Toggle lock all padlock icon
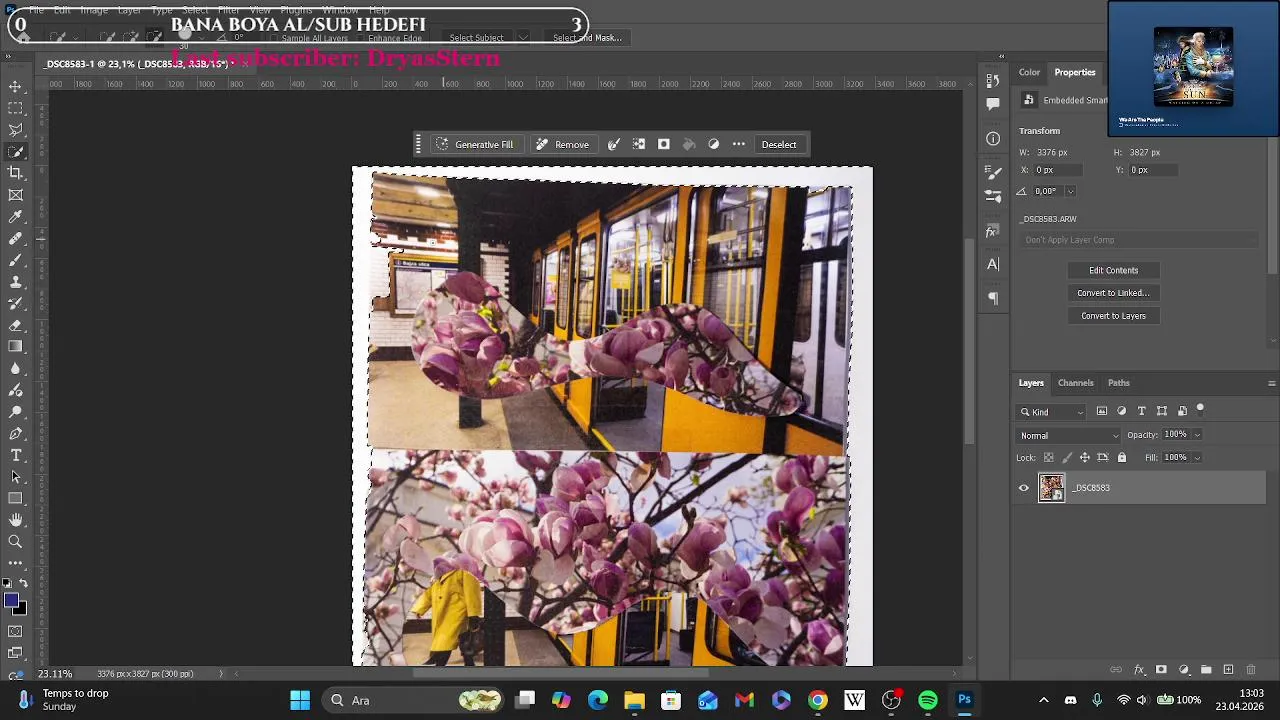The height and width of the screenshot is (720, 1280). tap(1121, 458)
